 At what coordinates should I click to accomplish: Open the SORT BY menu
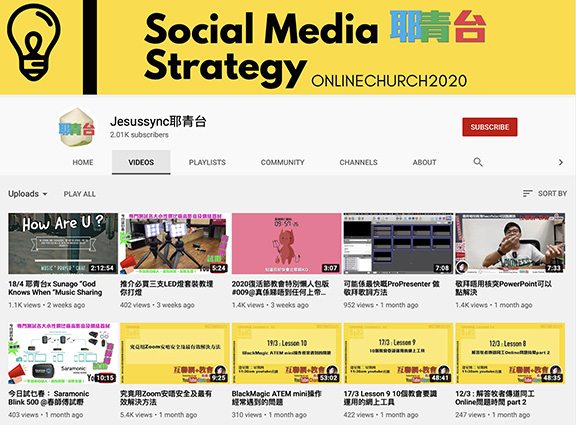click(x=545, y=193)
